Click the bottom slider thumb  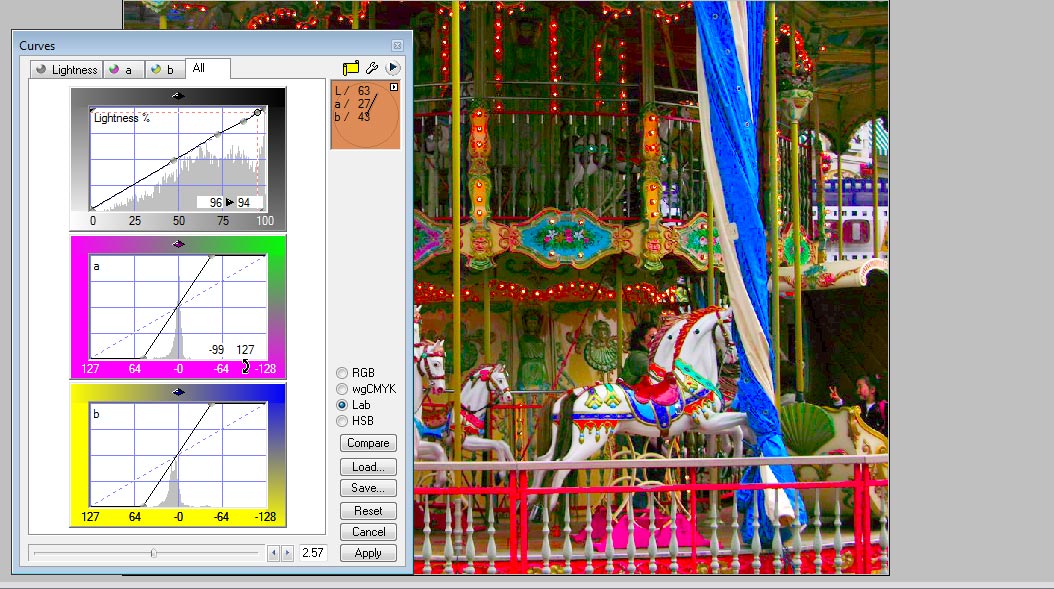pos(153,553)
